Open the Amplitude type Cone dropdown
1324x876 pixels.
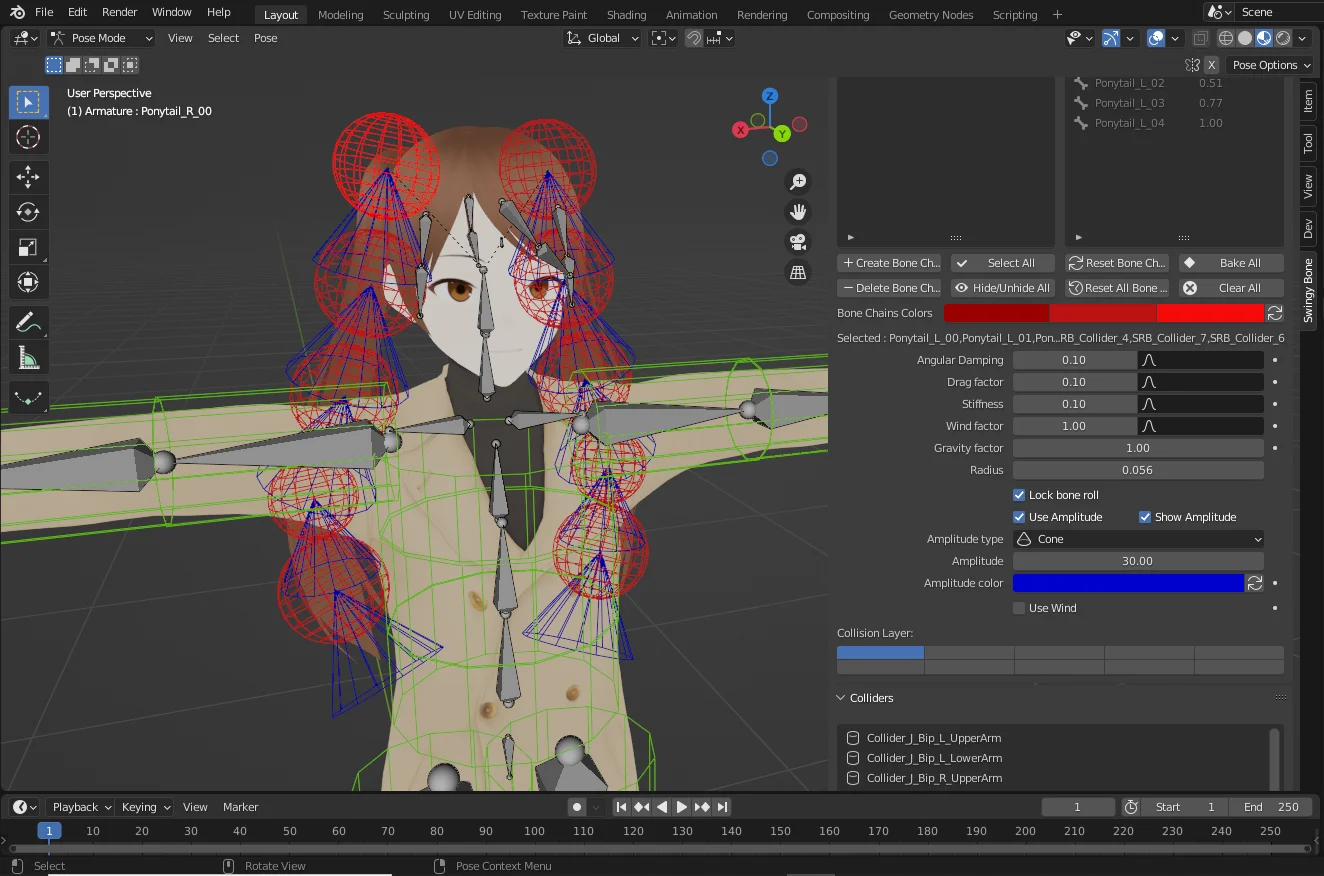point(1138,539)
